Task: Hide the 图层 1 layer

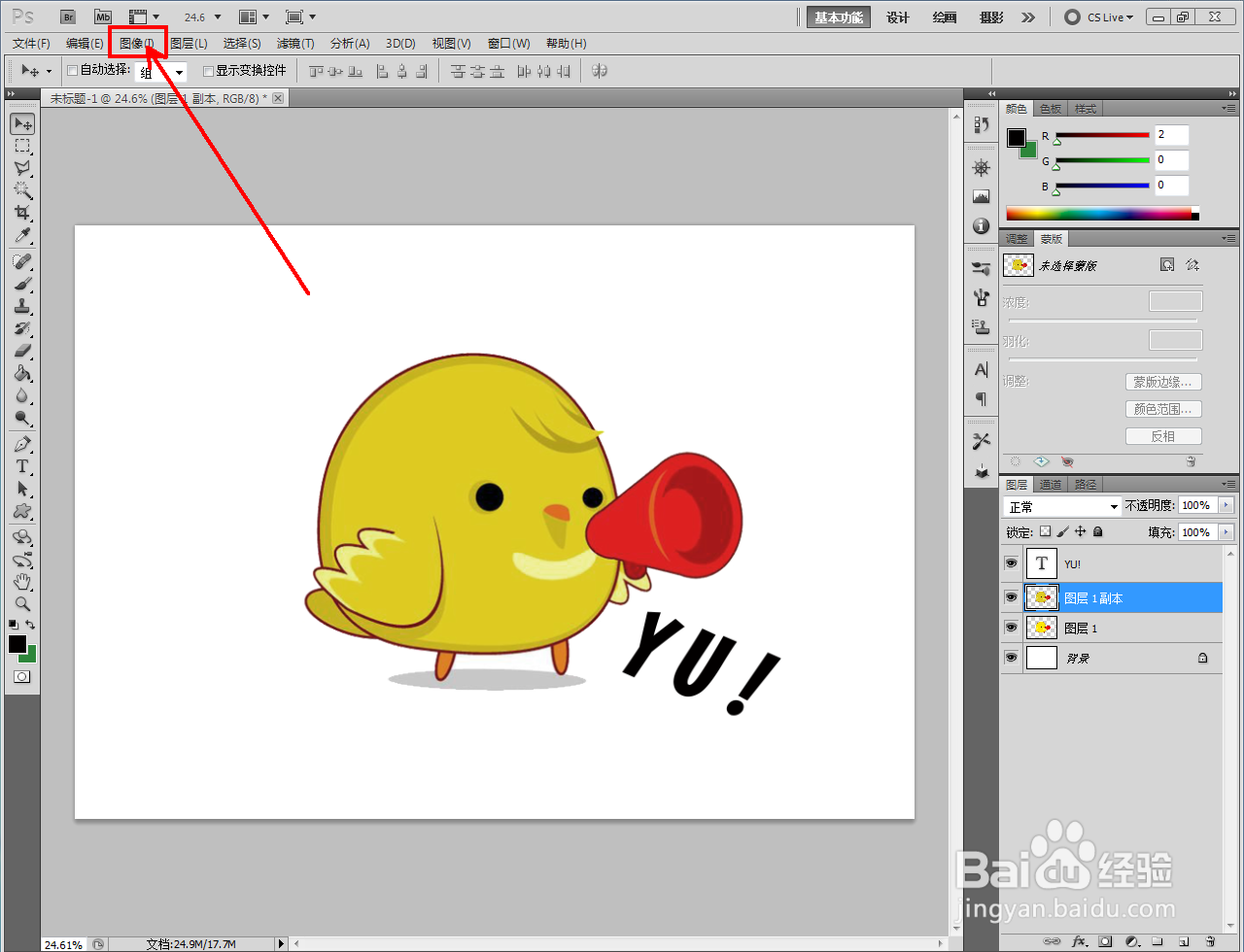Action: (1011, 628)
